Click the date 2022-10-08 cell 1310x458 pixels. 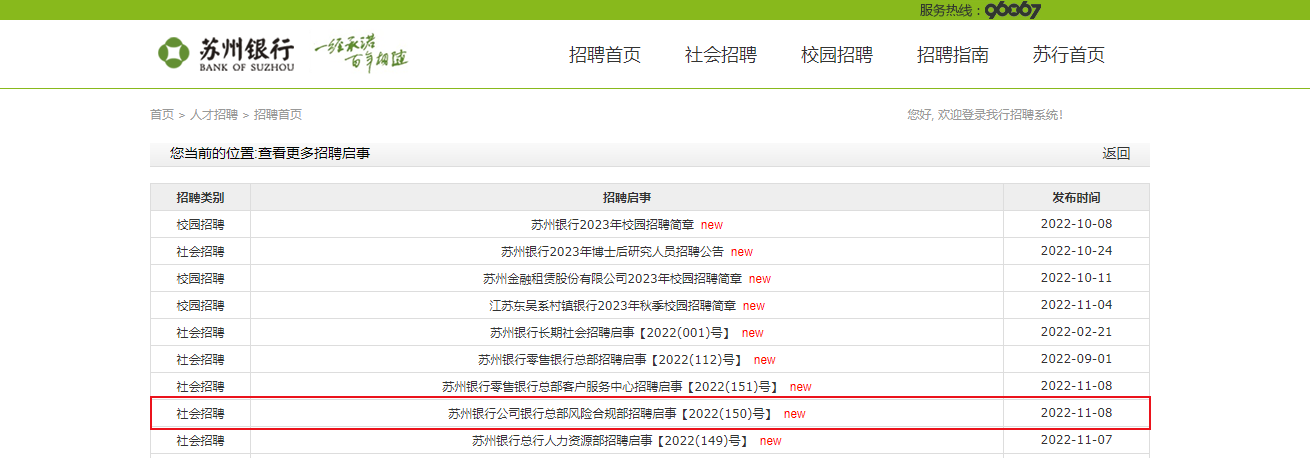coord(1076,225)
